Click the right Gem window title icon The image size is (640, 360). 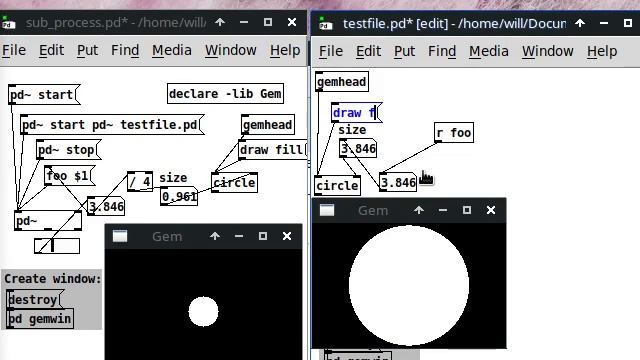click(x=327, y=210)
